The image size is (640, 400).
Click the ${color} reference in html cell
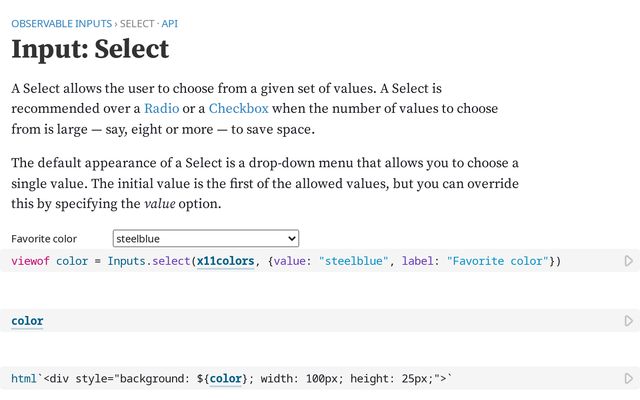(x=226, y=379)
